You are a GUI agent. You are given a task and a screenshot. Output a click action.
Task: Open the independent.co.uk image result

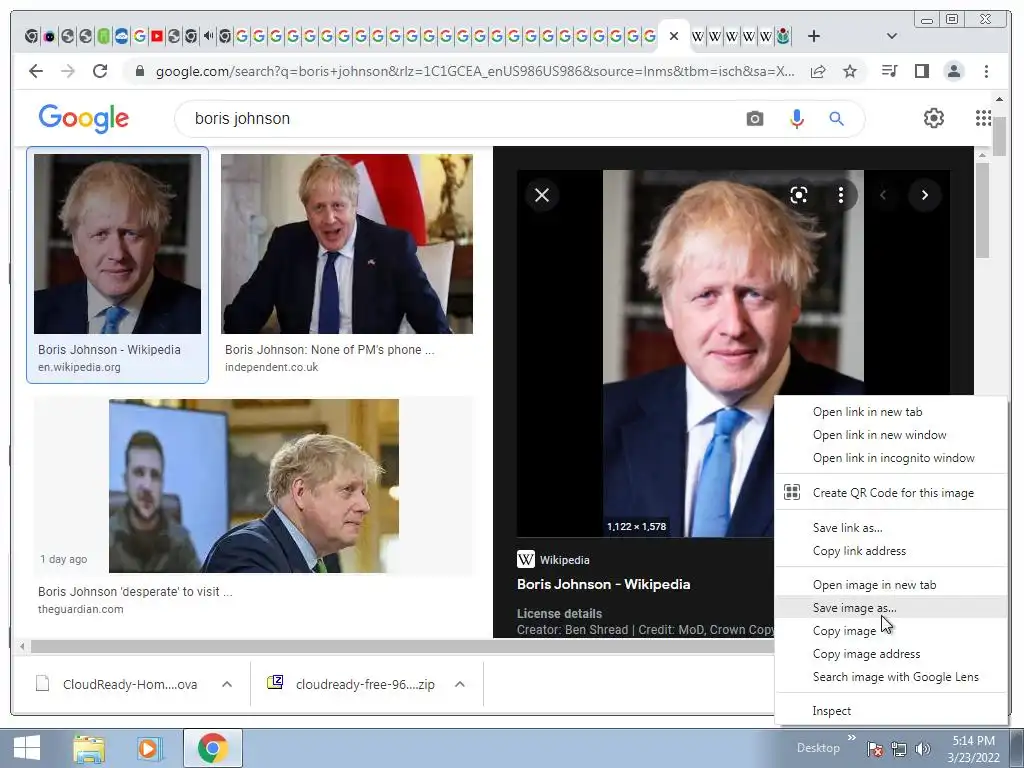(x=347, y=244)
